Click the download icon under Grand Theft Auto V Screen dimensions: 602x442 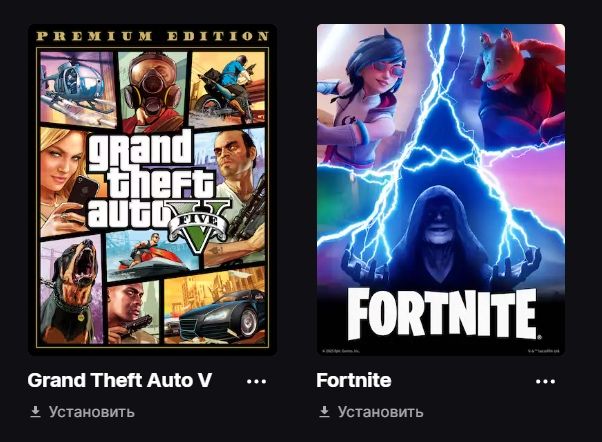tap(35, 412)
